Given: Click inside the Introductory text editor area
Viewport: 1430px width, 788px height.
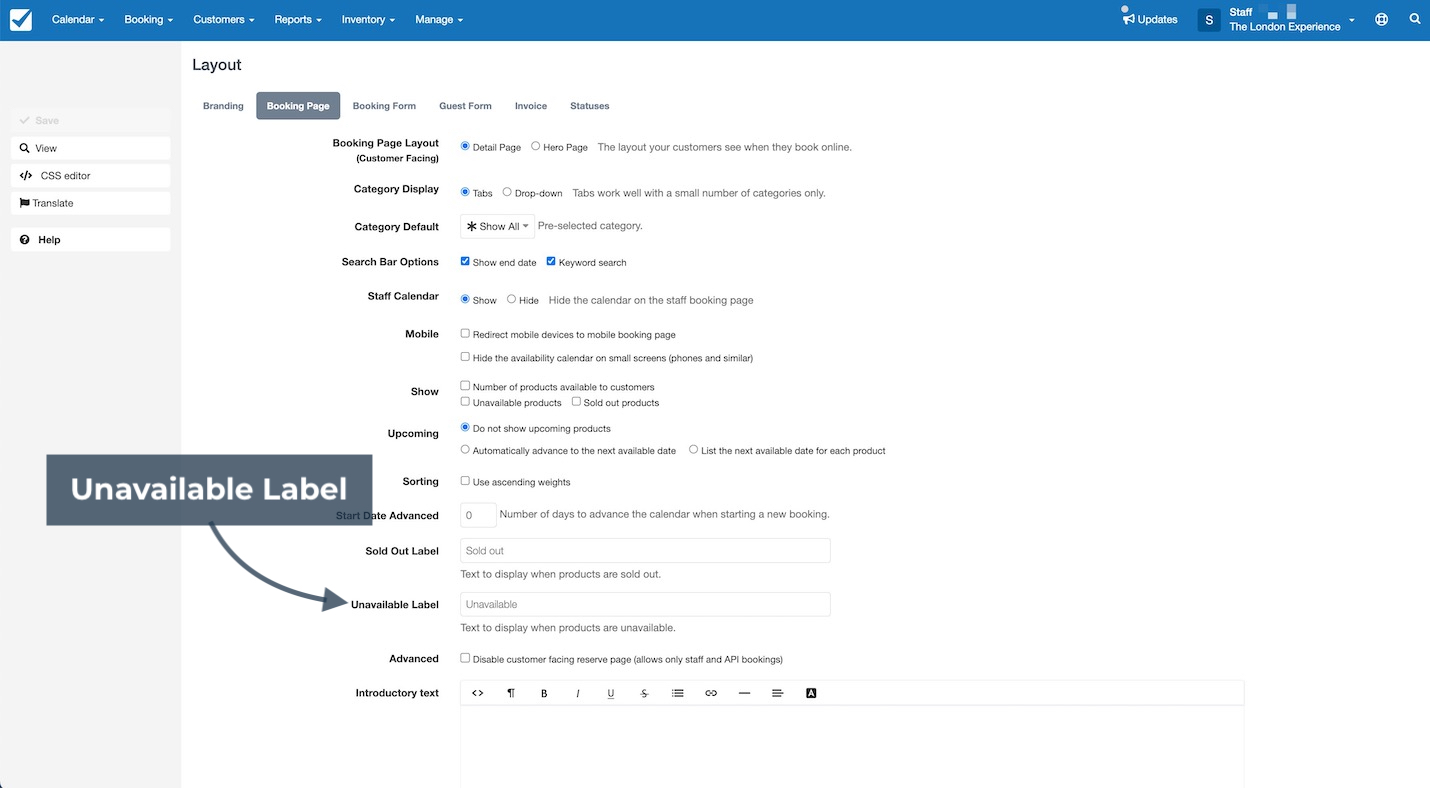Looking at the screenshot, I should click(852, 745).
